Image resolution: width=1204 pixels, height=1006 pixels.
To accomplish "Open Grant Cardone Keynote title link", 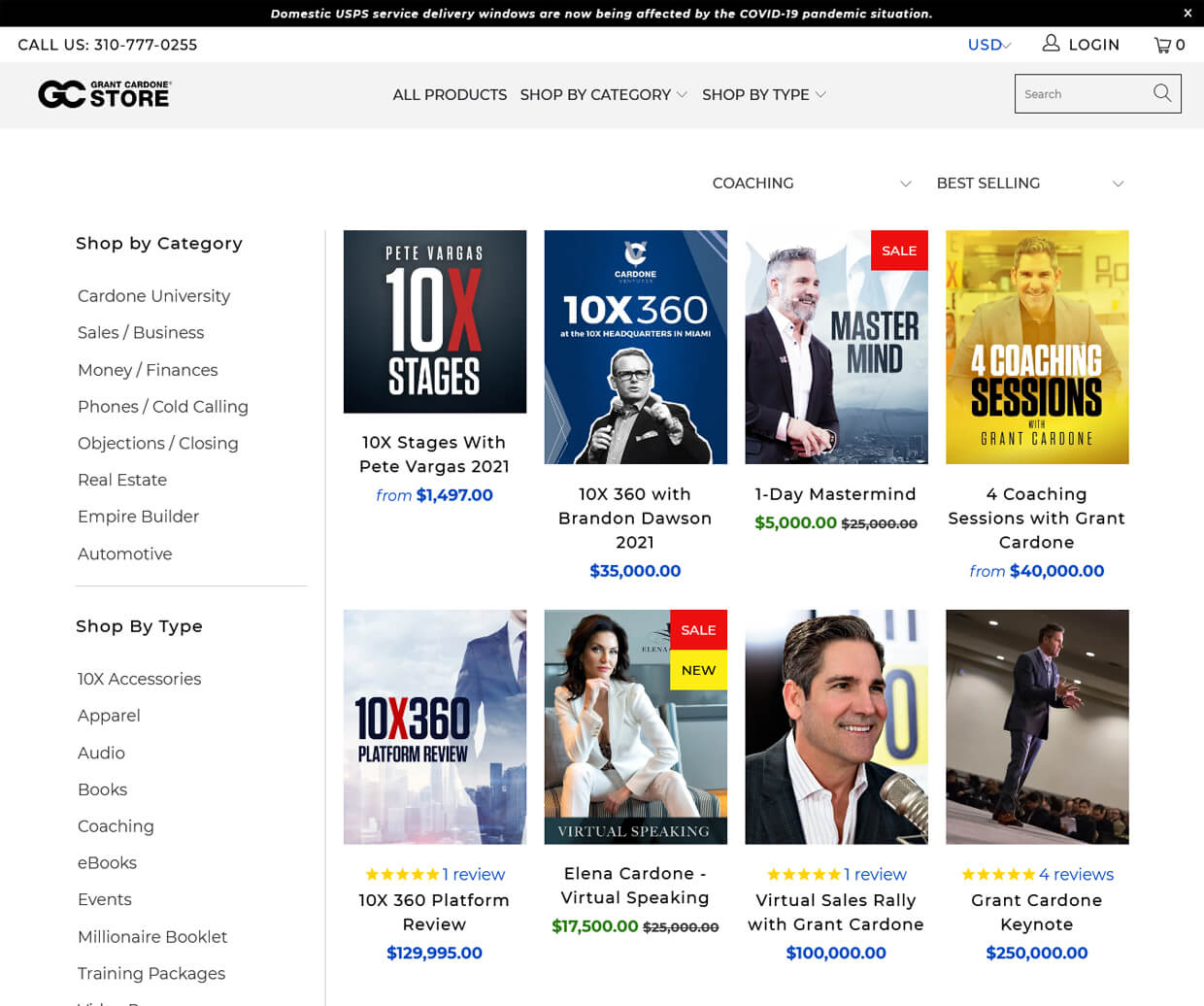I will (1037, 913).
